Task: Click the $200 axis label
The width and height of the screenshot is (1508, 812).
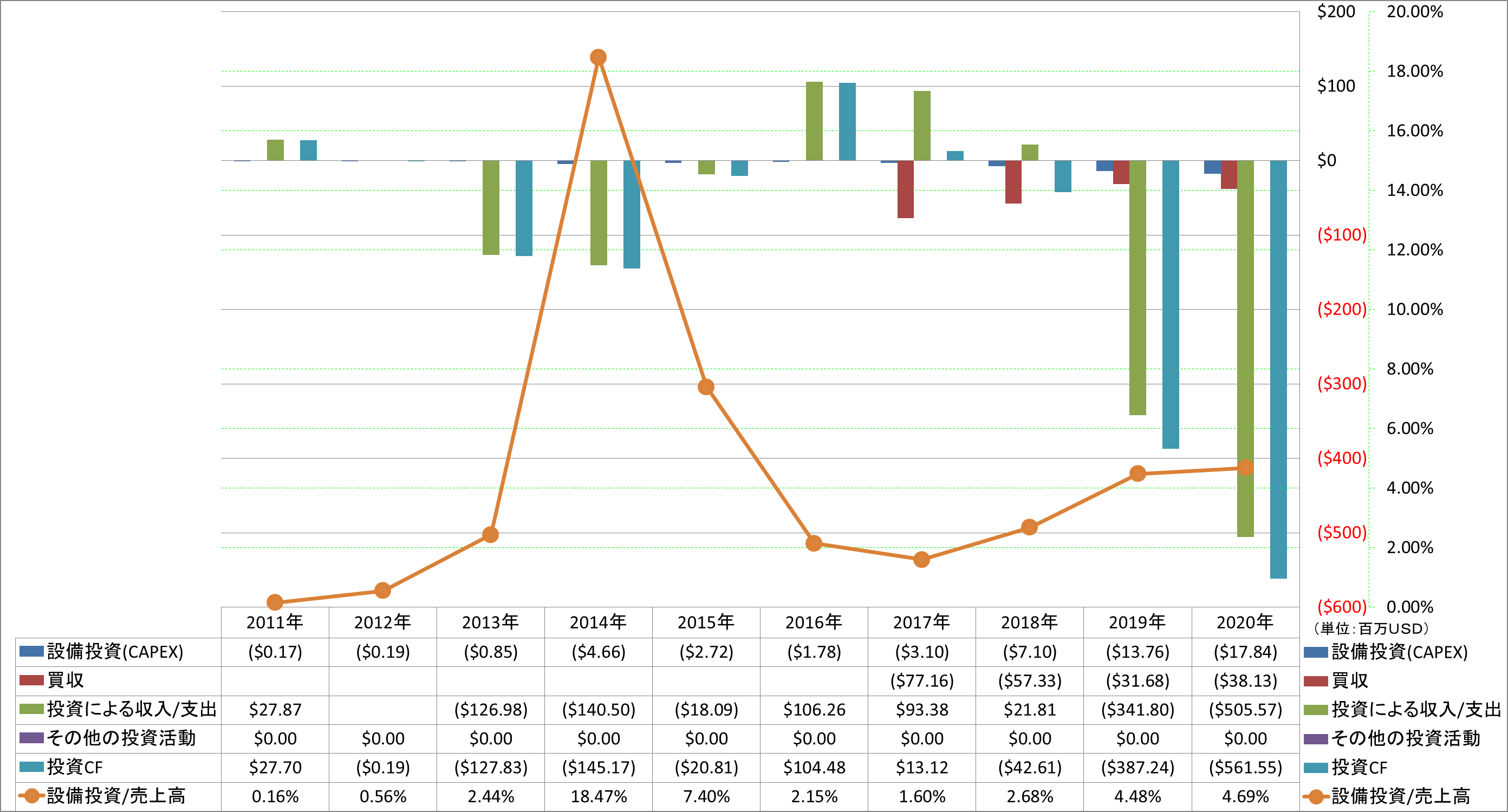Action: 1336,12
